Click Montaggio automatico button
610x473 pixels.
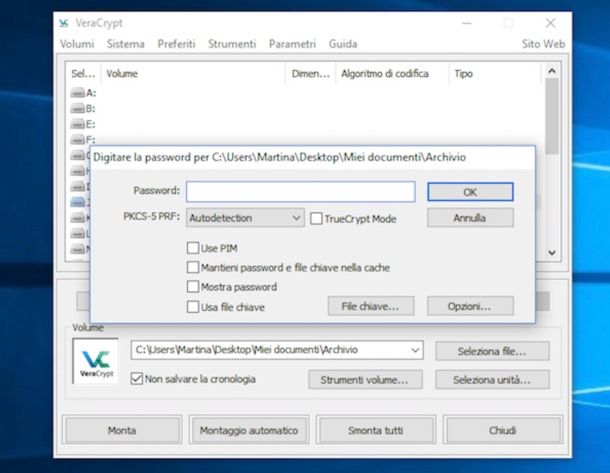point(249,430)
